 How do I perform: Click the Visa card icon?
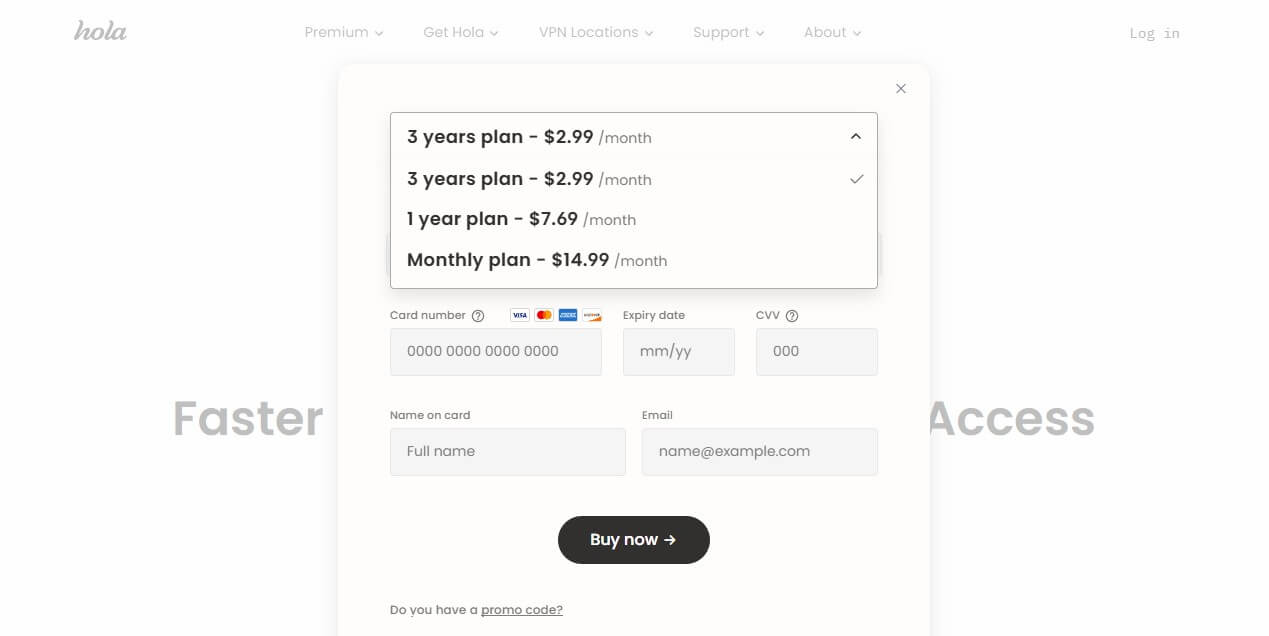[x=519, y=315]
